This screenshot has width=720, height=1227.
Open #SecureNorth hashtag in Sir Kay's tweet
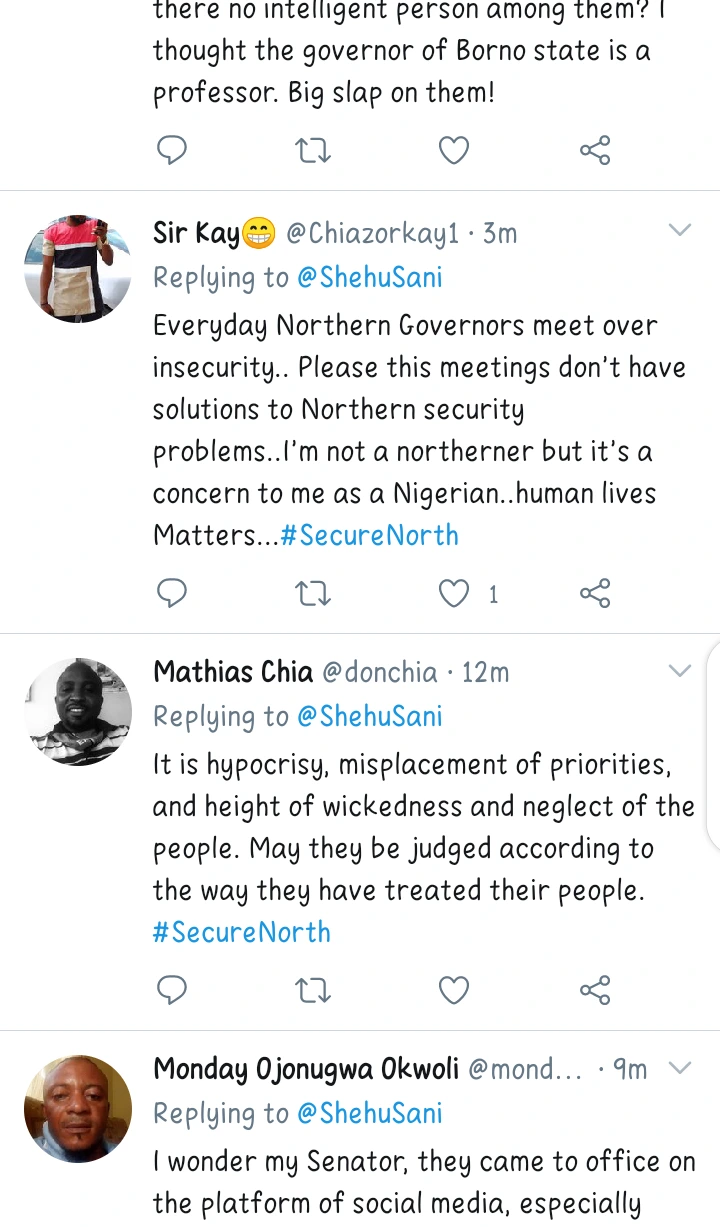tap(369, 535)
